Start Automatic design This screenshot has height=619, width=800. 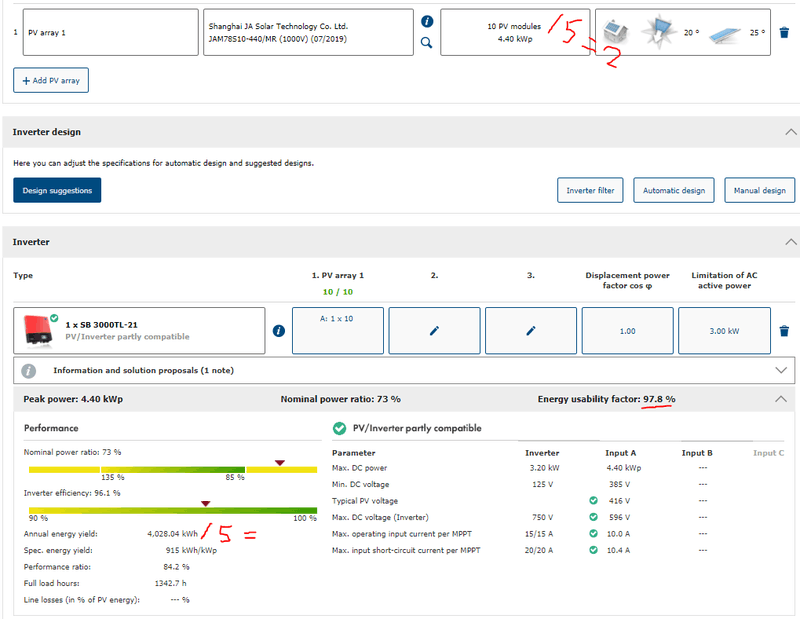(x=673, y=190)
